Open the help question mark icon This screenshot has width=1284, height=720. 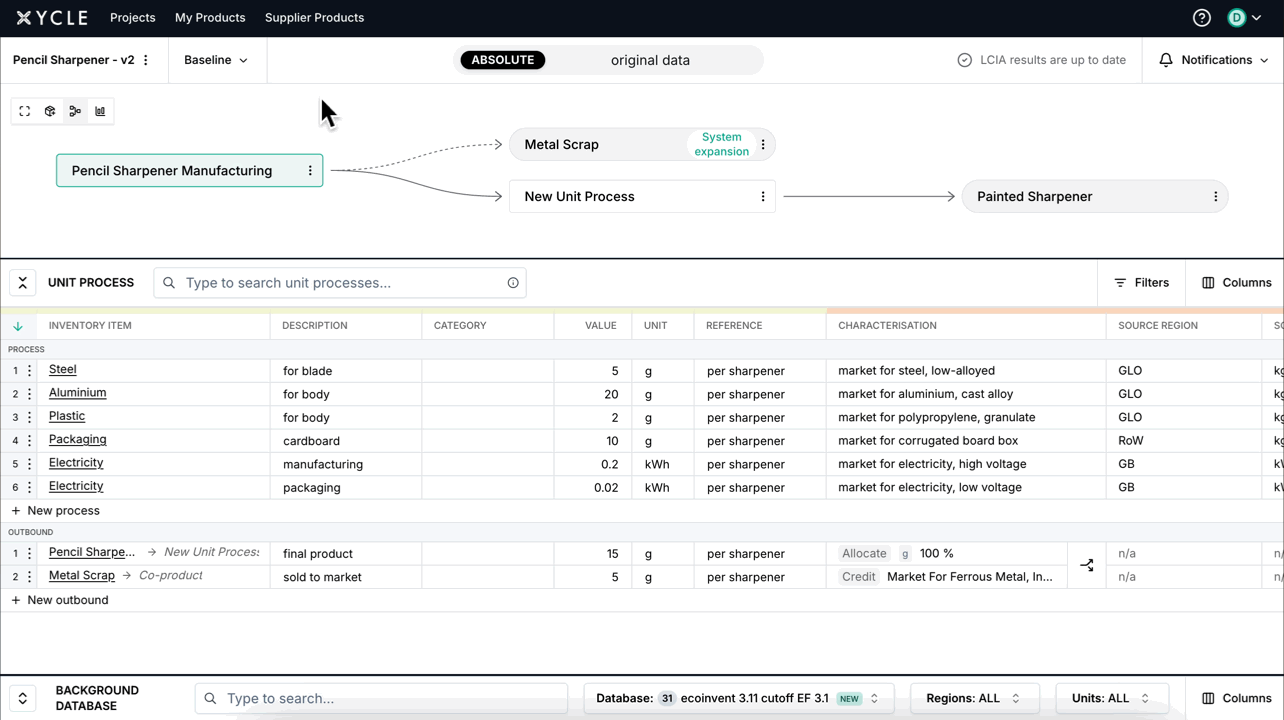(1202, 18)
